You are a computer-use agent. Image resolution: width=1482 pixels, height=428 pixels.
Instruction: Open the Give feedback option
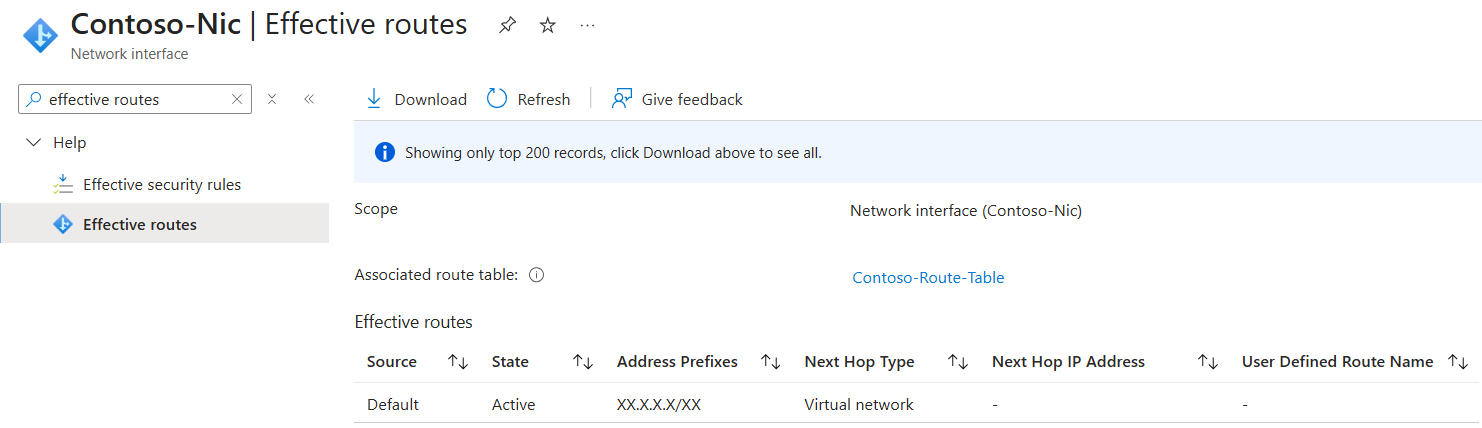[x=677, y=99]
